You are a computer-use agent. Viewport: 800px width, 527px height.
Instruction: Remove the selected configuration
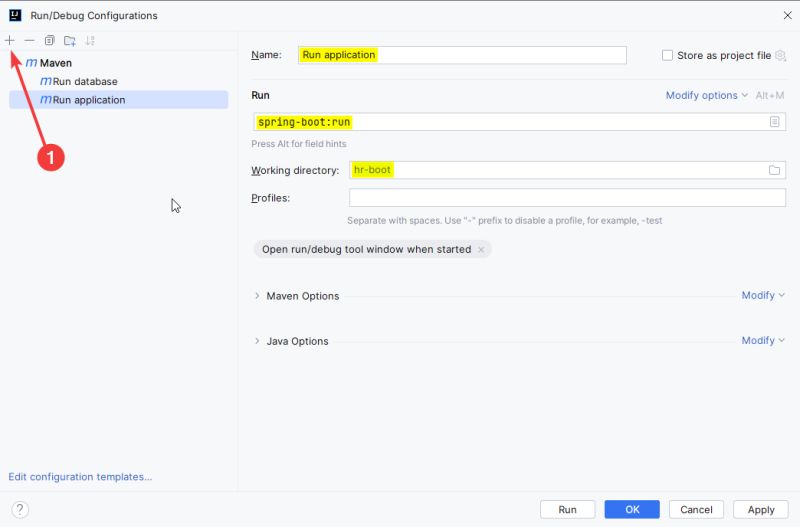(30, 40)
